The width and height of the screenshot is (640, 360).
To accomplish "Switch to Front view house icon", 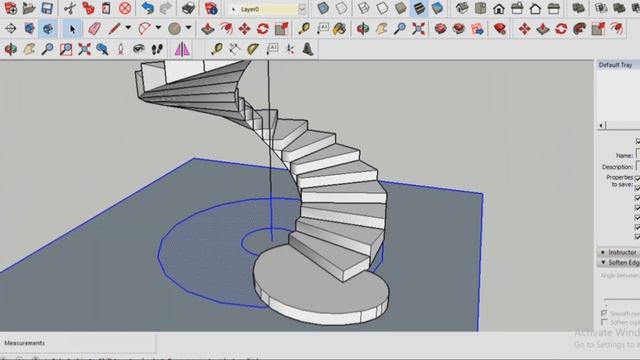I will 499,8.
